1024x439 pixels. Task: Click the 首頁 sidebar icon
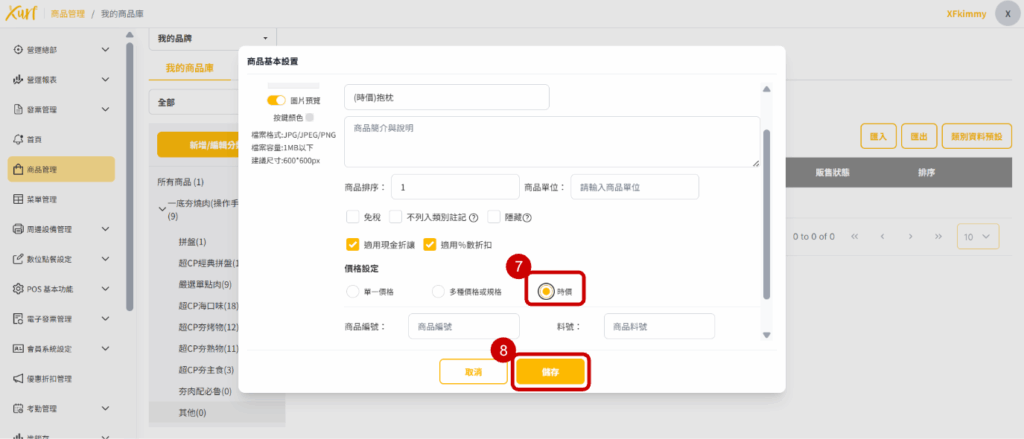click(18, 139)
